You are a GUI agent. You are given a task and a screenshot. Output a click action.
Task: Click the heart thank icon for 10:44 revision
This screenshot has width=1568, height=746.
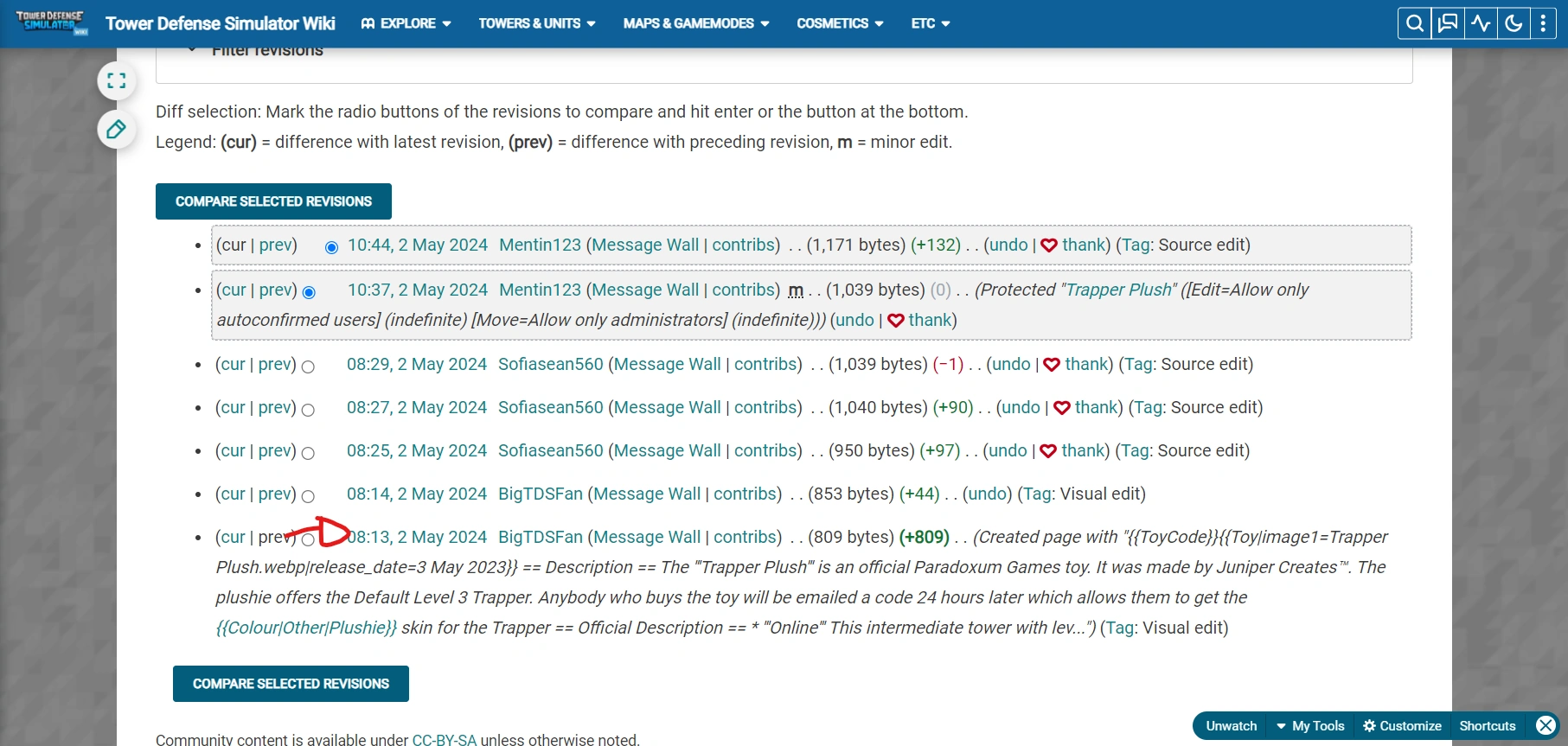(x=1049, y=245)
